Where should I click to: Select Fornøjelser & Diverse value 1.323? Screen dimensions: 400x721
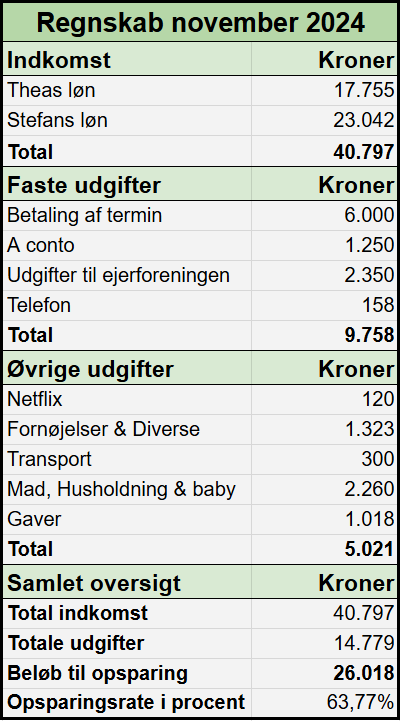pyautogui.click(x=324, y=429)
